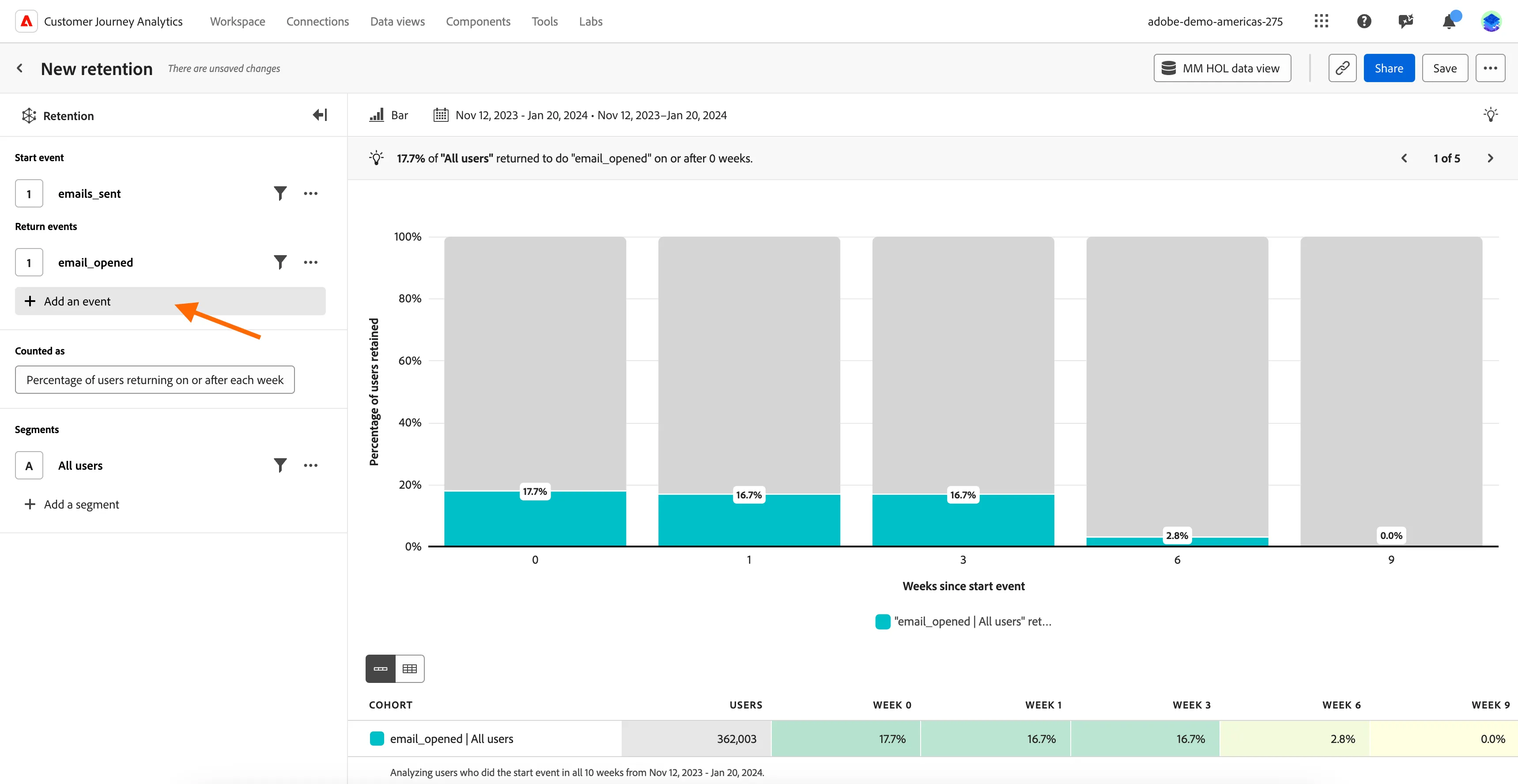Open the Labs menu
The width and height of the screenshot is (1518, 784).
pyautogui.click(x=590, y=21)
